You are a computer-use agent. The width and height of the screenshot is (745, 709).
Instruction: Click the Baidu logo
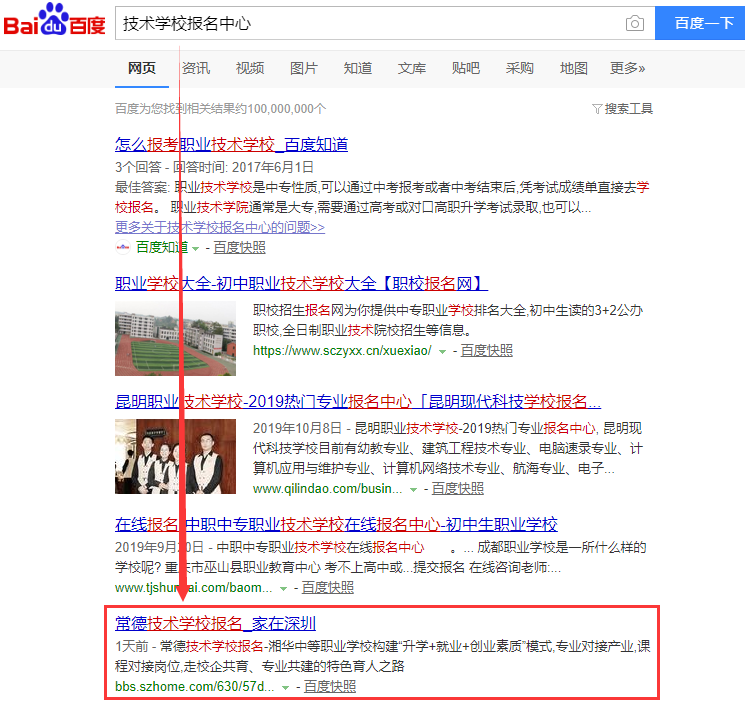tap(54, 22)
